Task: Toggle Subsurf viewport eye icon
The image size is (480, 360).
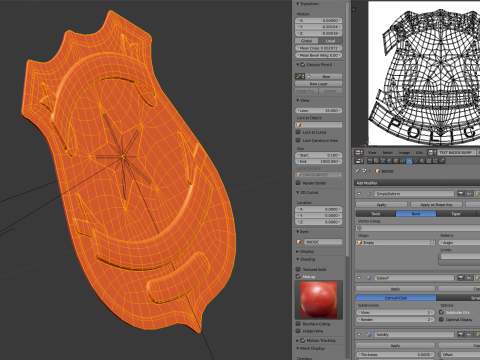Action: [x=469, y=278]
